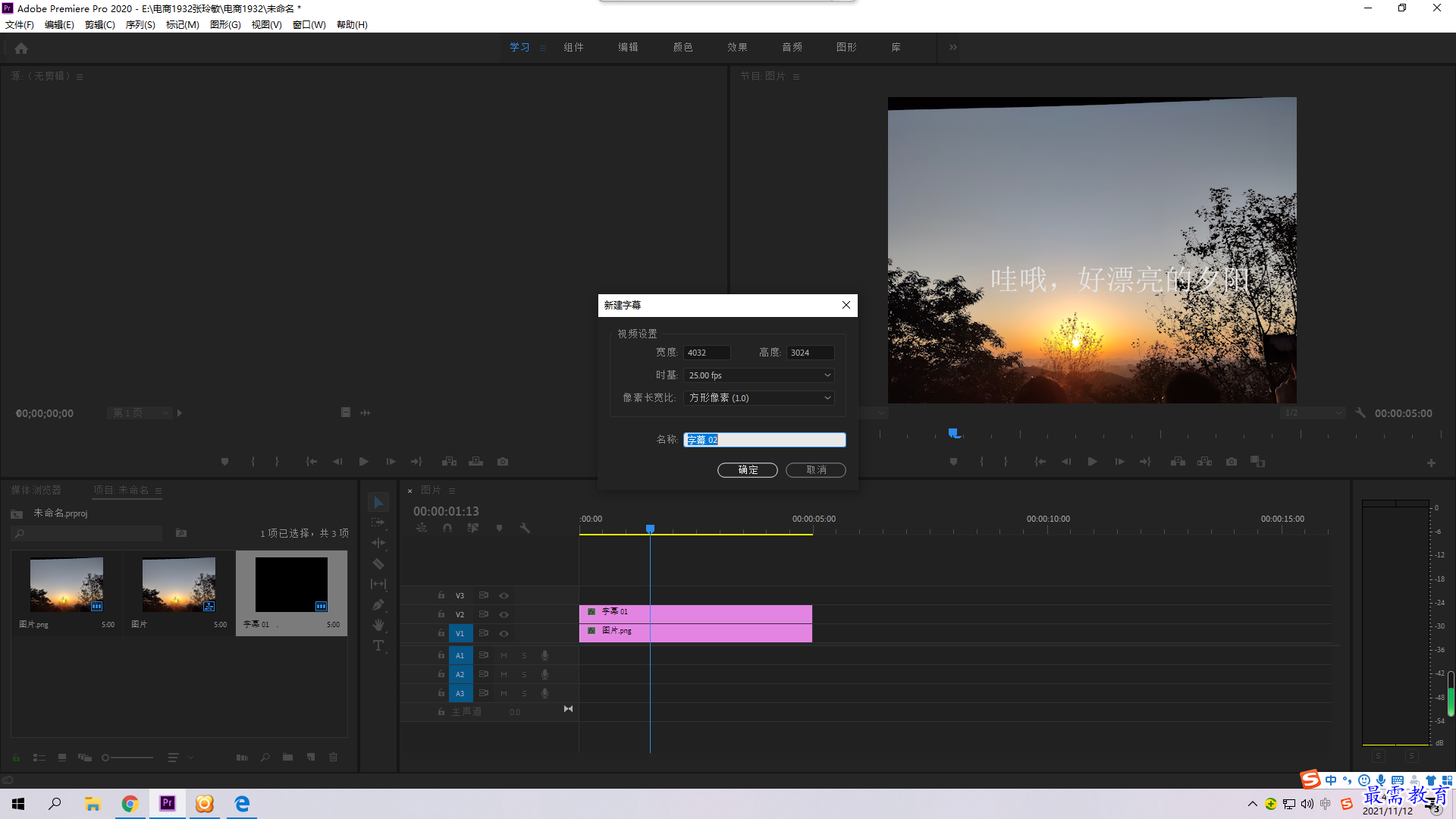Open the 时基 25.00 fps dropdown

point(759,375)
